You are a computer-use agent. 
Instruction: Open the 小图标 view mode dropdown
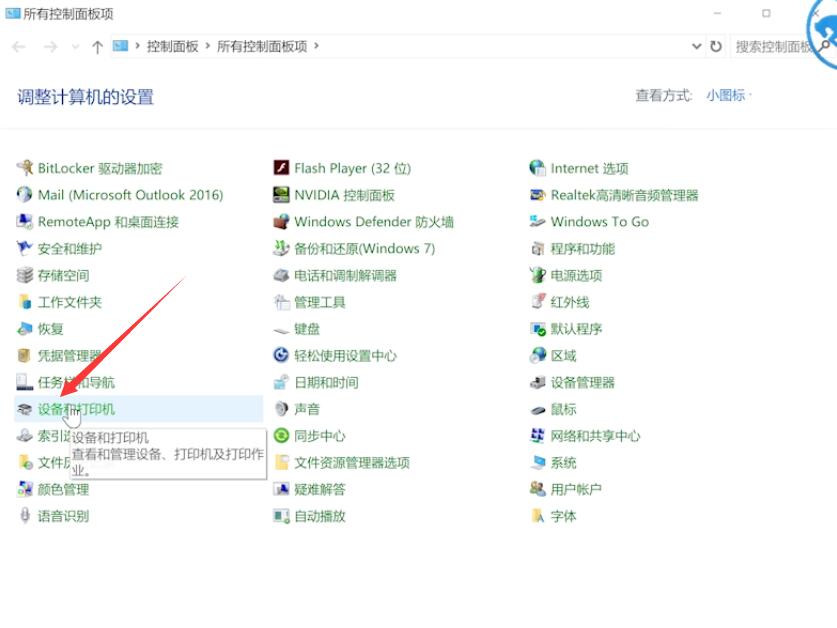[729, 96]
